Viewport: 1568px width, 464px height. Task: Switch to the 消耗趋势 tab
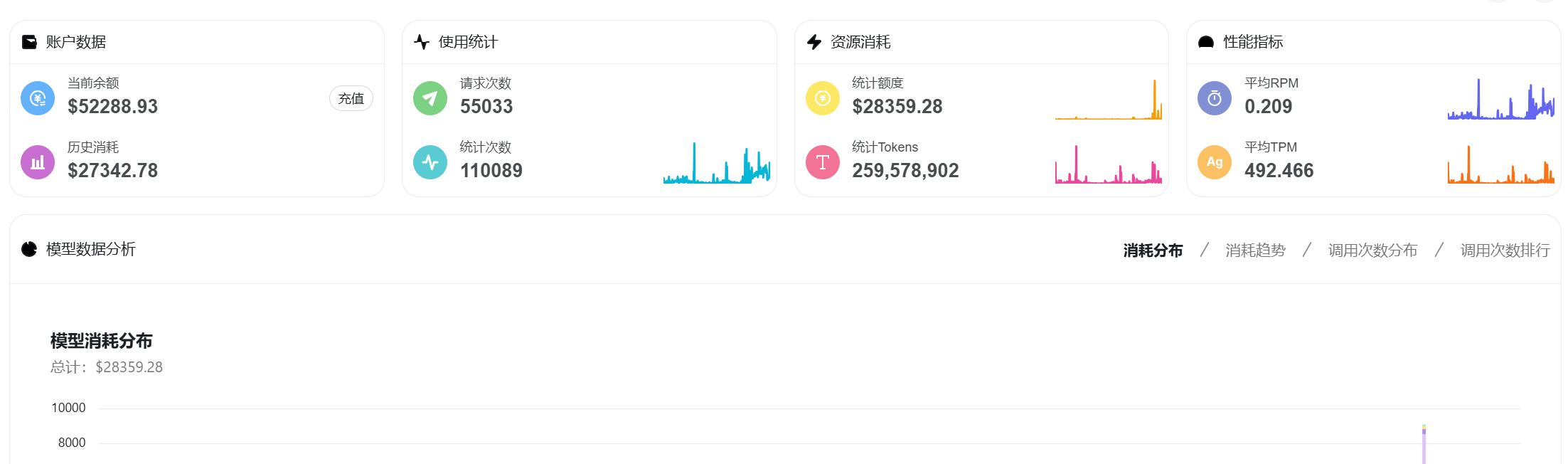(1255, 251)
